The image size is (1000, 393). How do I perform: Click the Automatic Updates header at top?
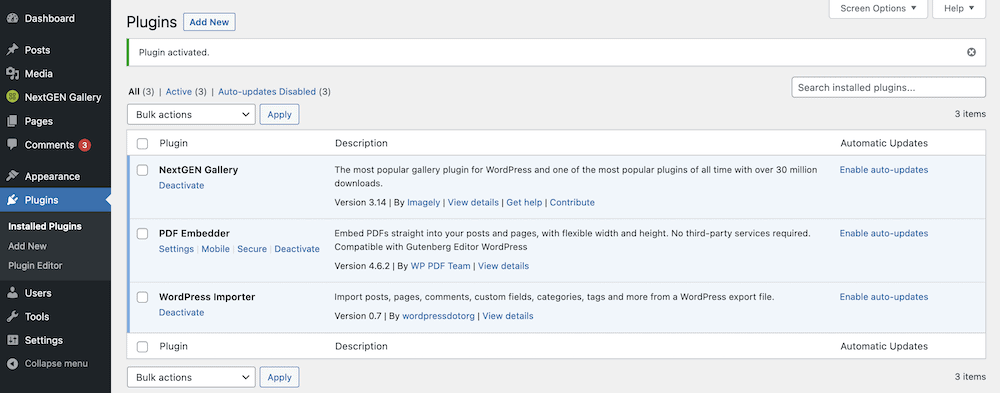coord(884,143)
